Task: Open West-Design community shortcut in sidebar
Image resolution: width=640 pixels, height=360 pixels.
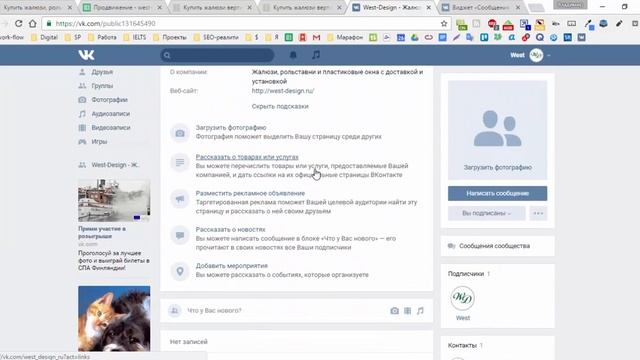Action: (115, 165)
